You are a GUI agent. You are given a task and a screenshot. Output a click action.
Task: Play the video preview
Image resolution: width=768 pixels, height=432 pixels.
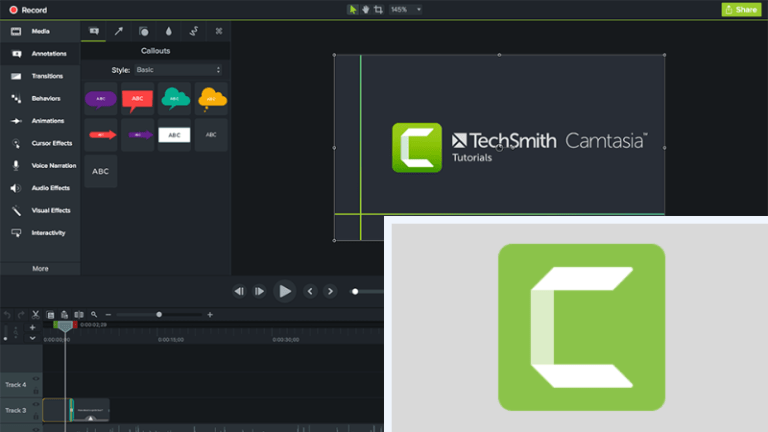click(285, 291)
